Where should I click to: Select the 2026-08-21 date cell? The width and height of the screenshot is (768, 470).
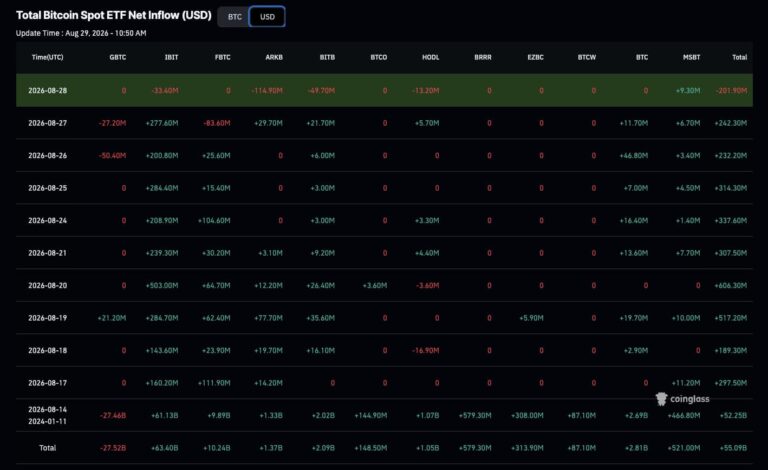click(x=48, y=253)
